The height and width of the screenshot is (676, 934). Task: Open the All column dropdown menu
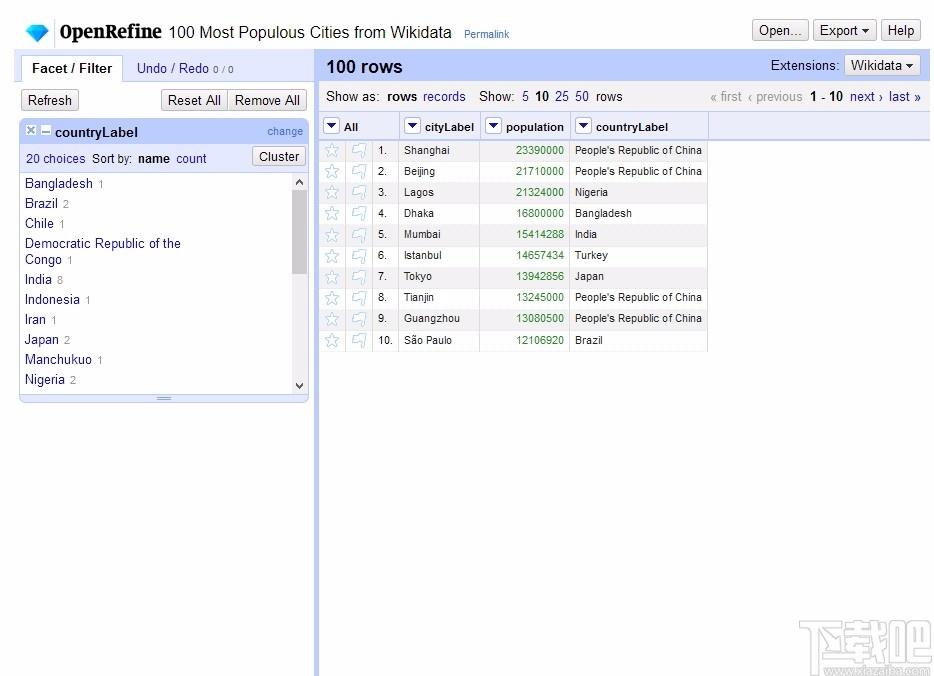tap(332, 126)
